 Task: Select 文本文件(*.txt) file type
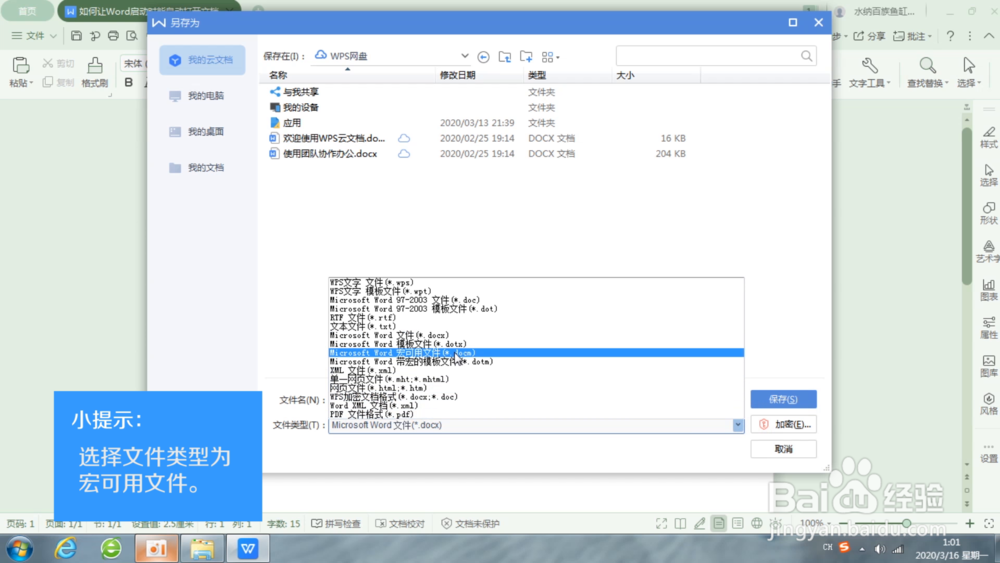[x=536, y=326]
